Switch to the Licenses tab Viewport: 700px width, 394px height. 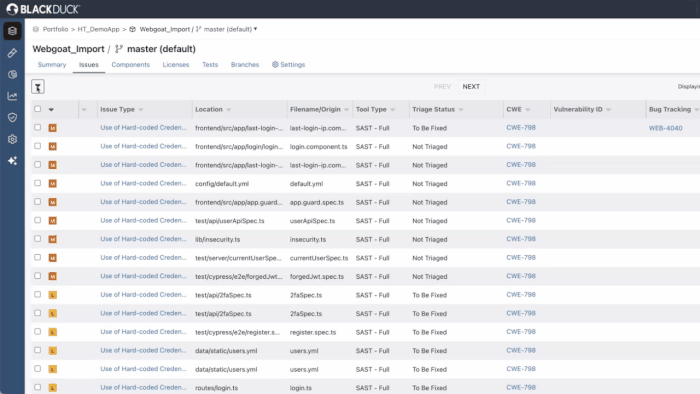pyautogui.click(x=176, y=65)
